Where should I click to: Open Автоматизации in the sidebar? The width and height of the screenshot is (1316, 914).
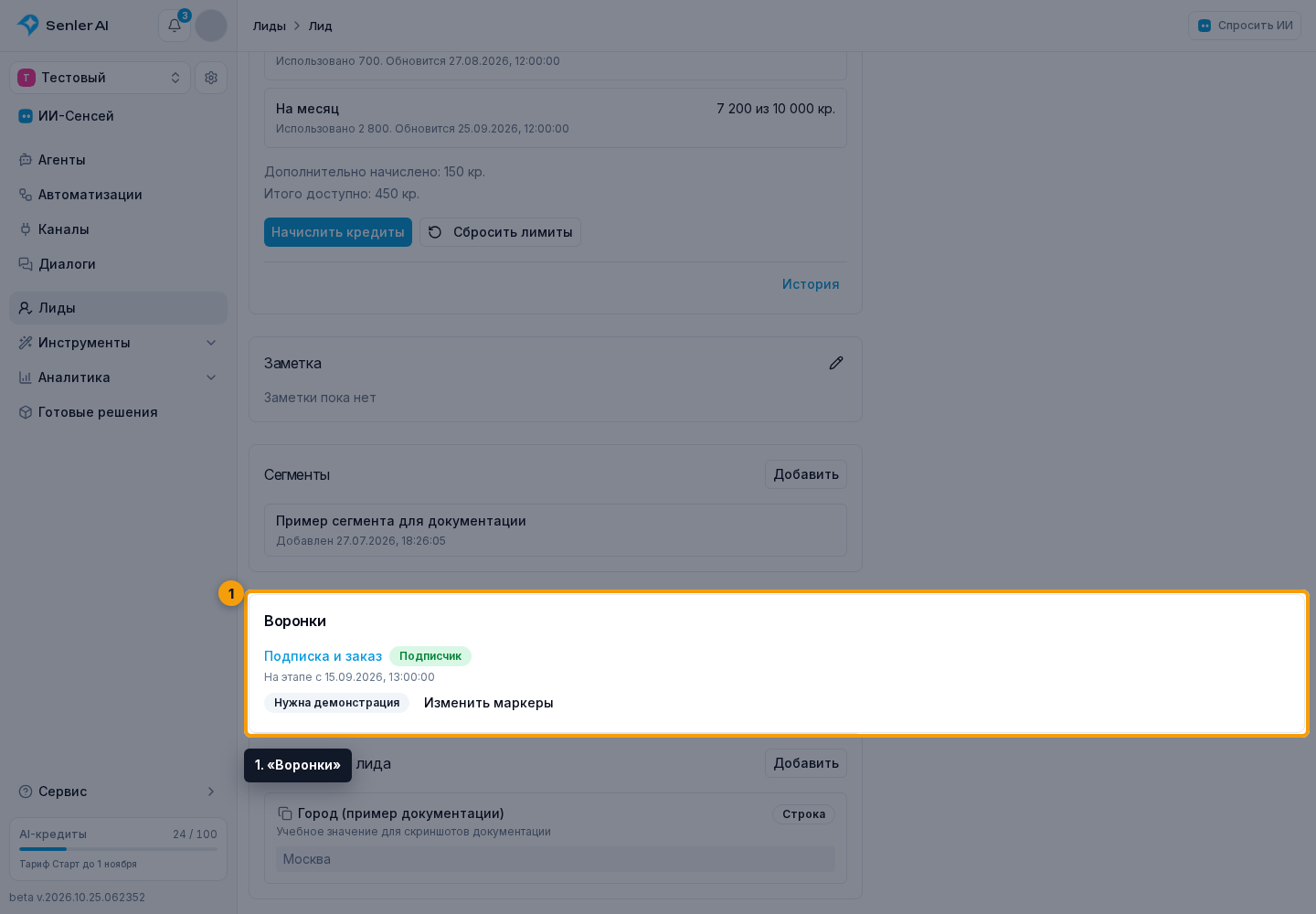[x=118, y=195]
